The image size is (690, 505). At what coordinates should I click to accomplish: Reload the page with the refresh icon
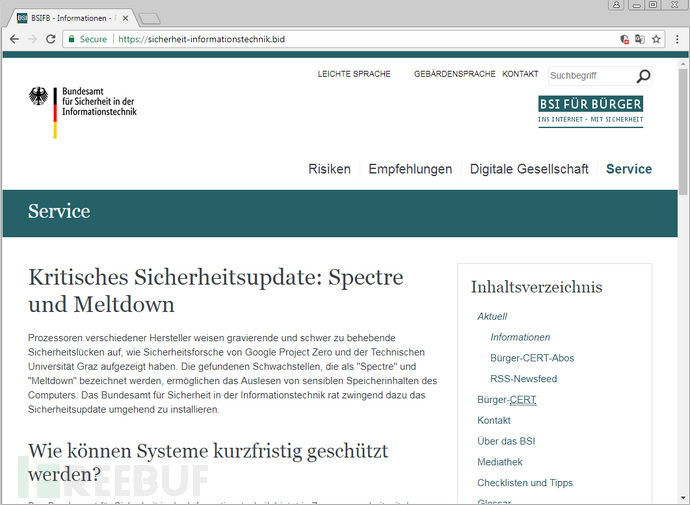pos(51,39)
